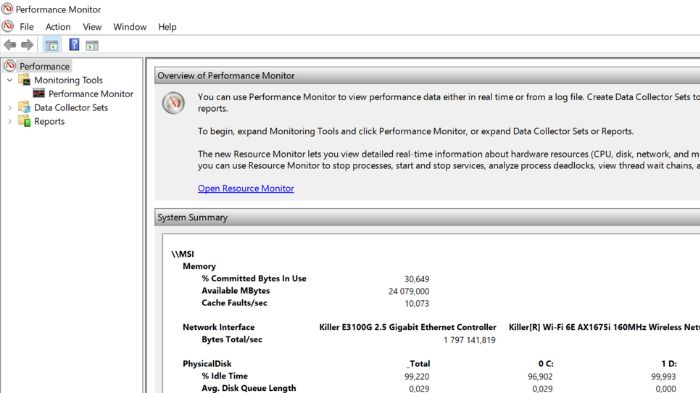Click disk queue value 0,000
Image resolution: width=700 pixels, height=393 pixels.
666,389
